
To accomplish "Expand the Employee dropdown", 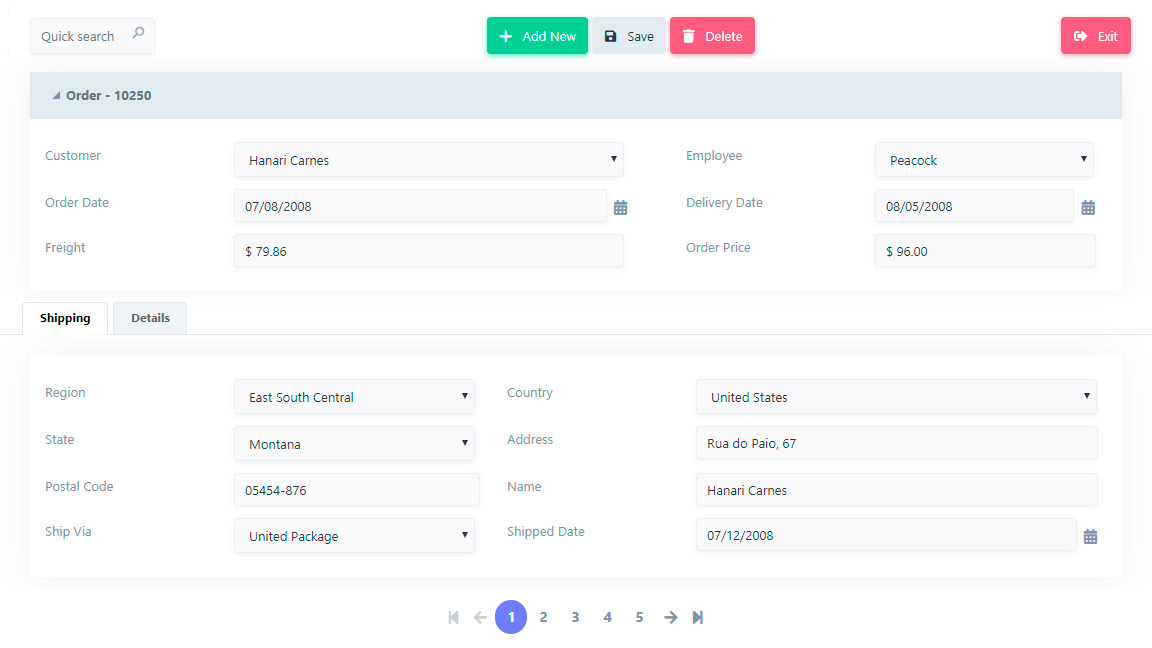I will pyautogui.click(x=984, y=160).
